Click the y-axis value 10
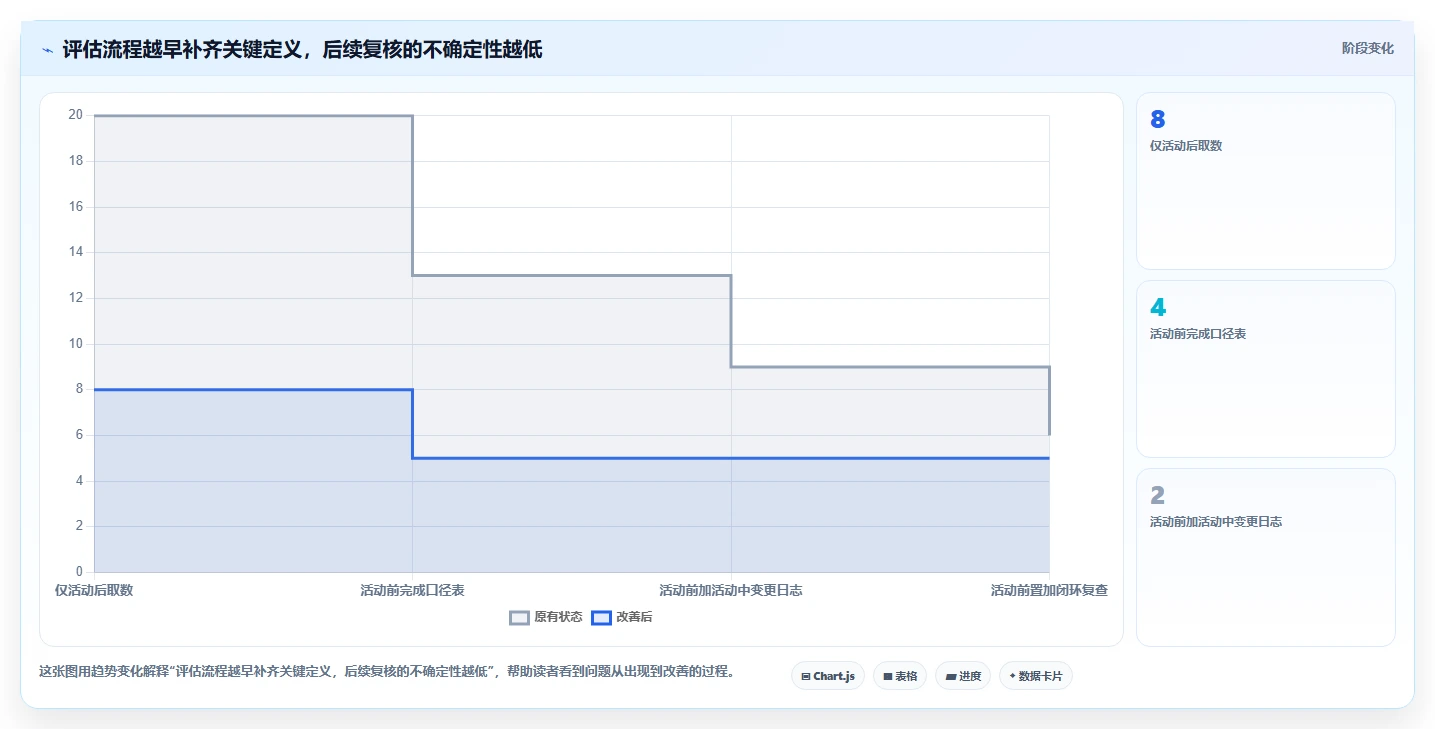This screenshot has height=729, width=1435. 75,344
